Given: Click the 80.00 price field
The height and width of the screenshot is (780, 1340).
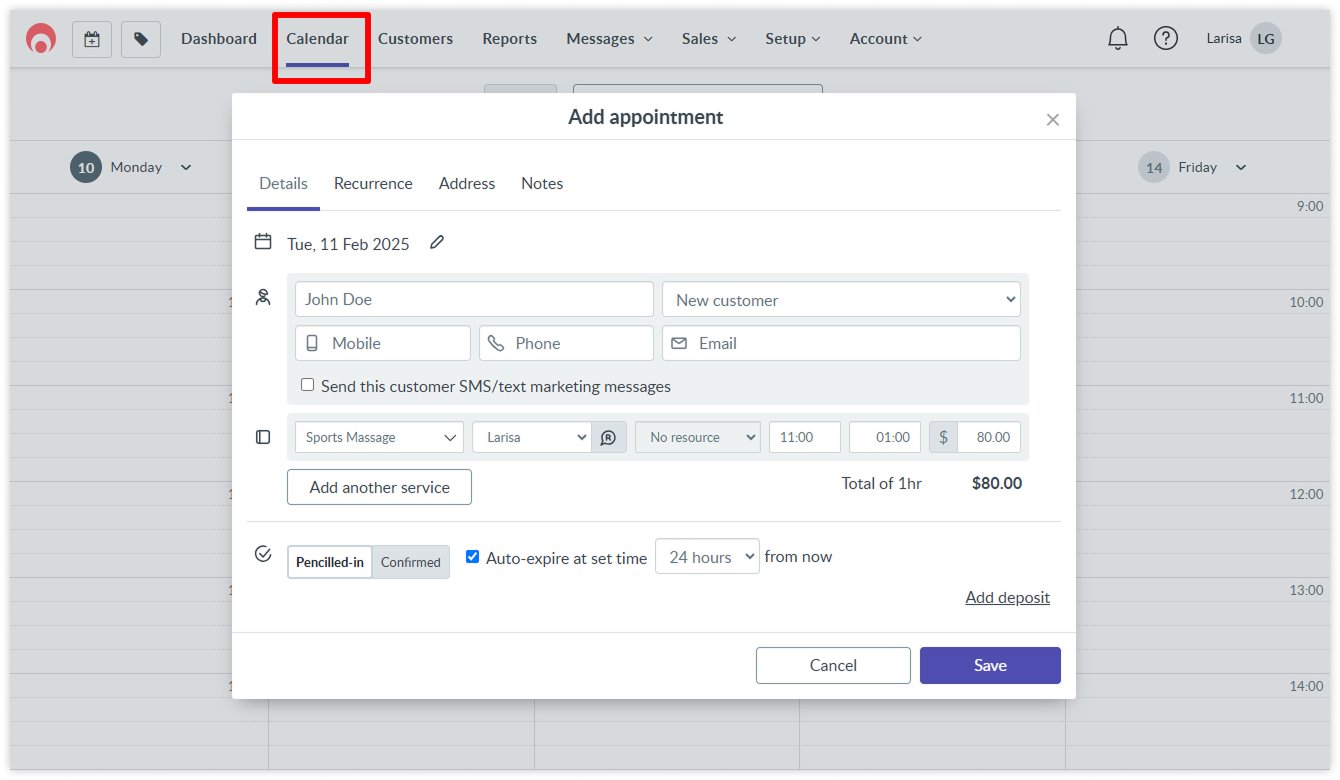Looking at the screenshot, I should [x=989, y=437].
